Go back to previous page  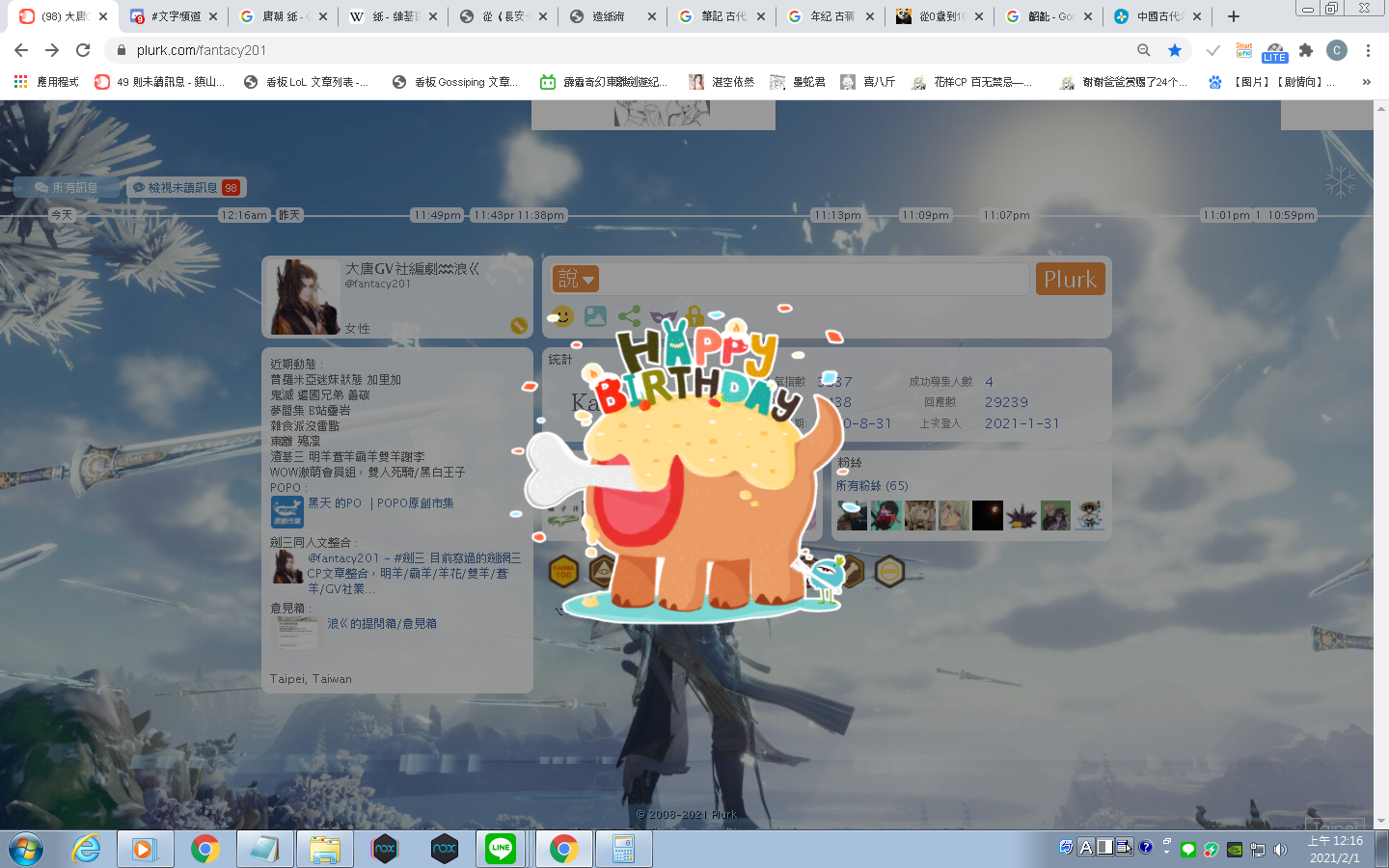click(21, 50)
